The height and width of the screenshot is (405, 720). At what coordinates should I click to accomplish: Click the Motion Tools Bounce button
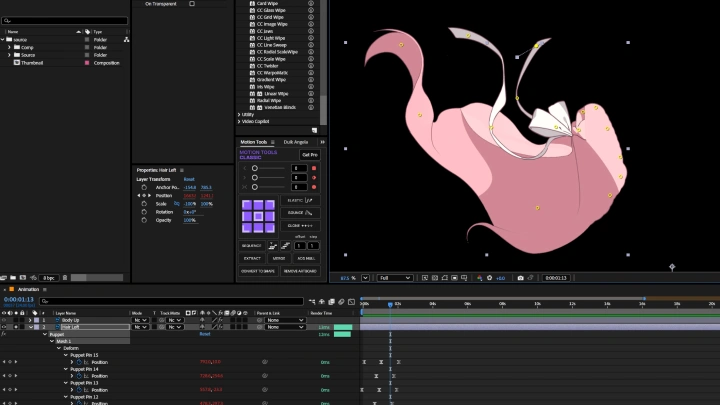click(302, 213)
